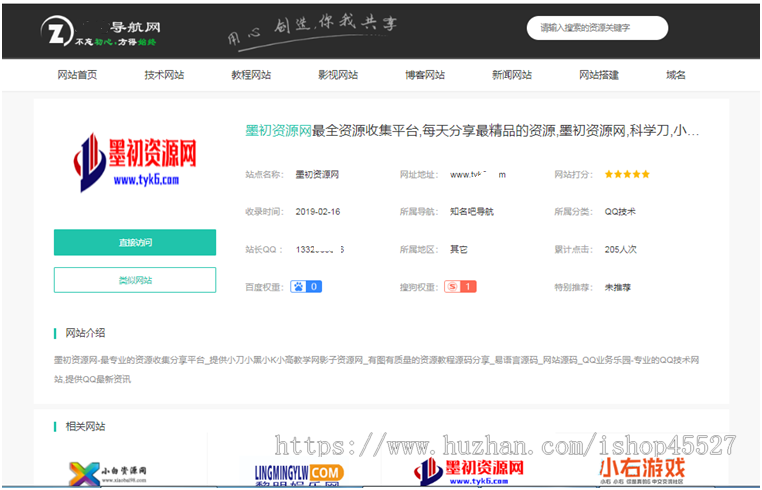The width and height of the screenshot is (762, 490).
Task: Click the five-star site rating
Action: [x=627, y=174]
